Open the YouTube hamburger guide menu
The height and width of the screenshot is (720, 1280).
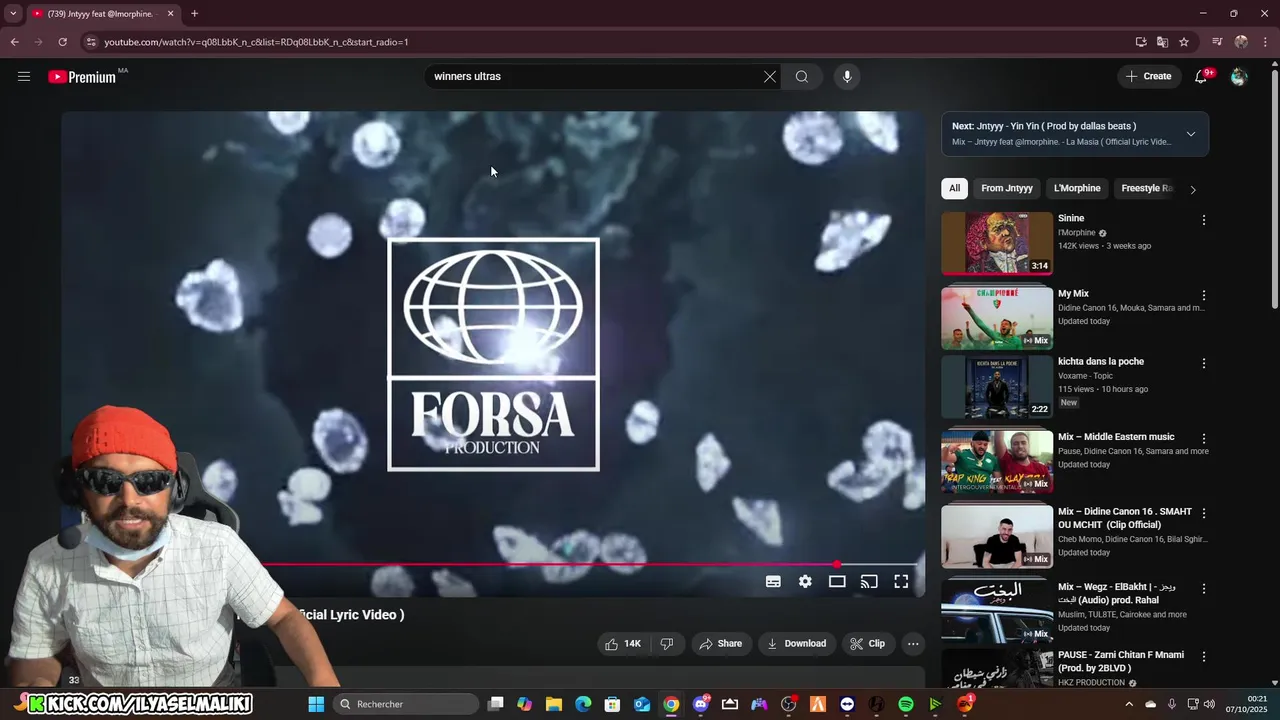[x=24, y=76]
